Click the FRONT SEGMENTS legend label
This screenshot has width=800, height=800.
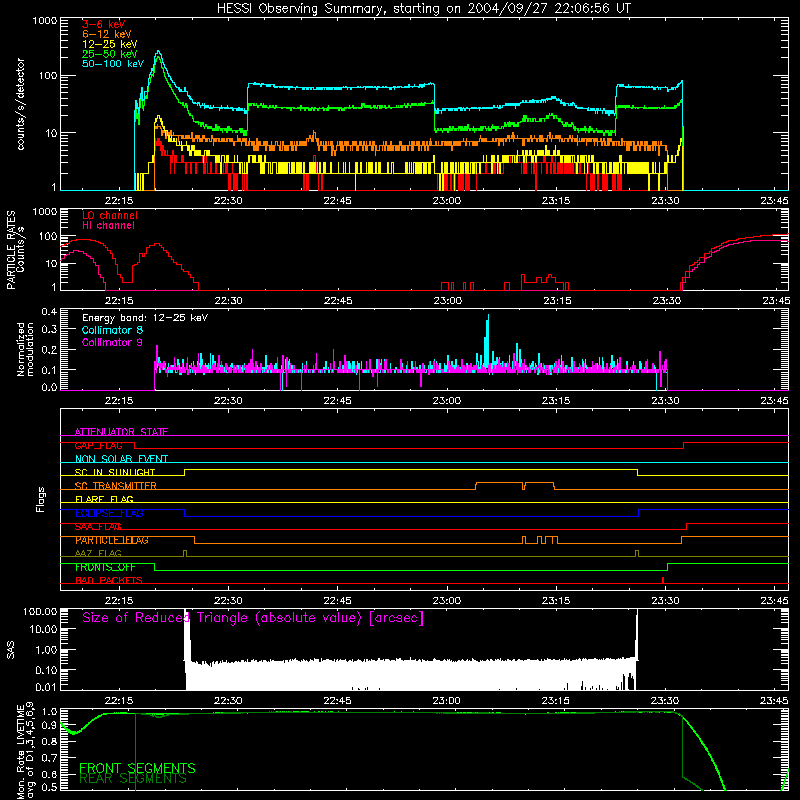pyautogui.click(x=137, y=768)
